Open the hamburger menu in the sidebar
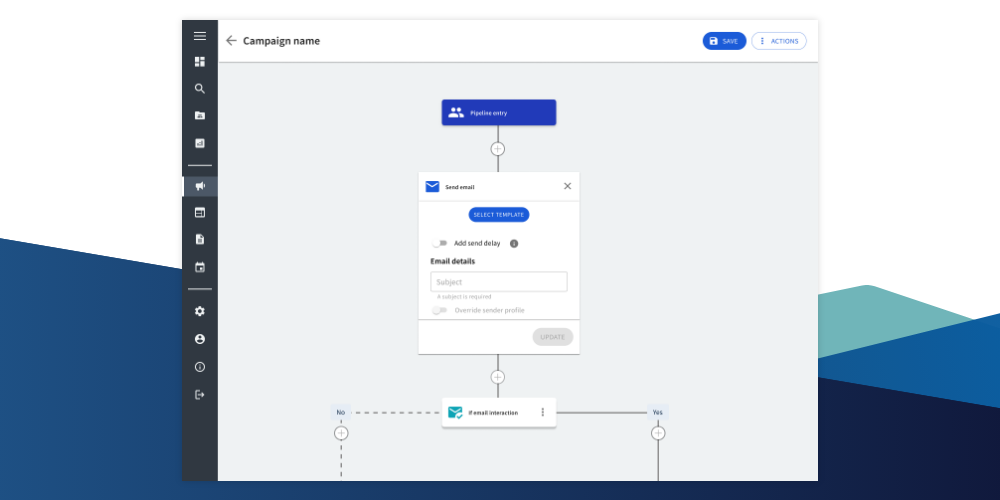 (x=200, y=36)
